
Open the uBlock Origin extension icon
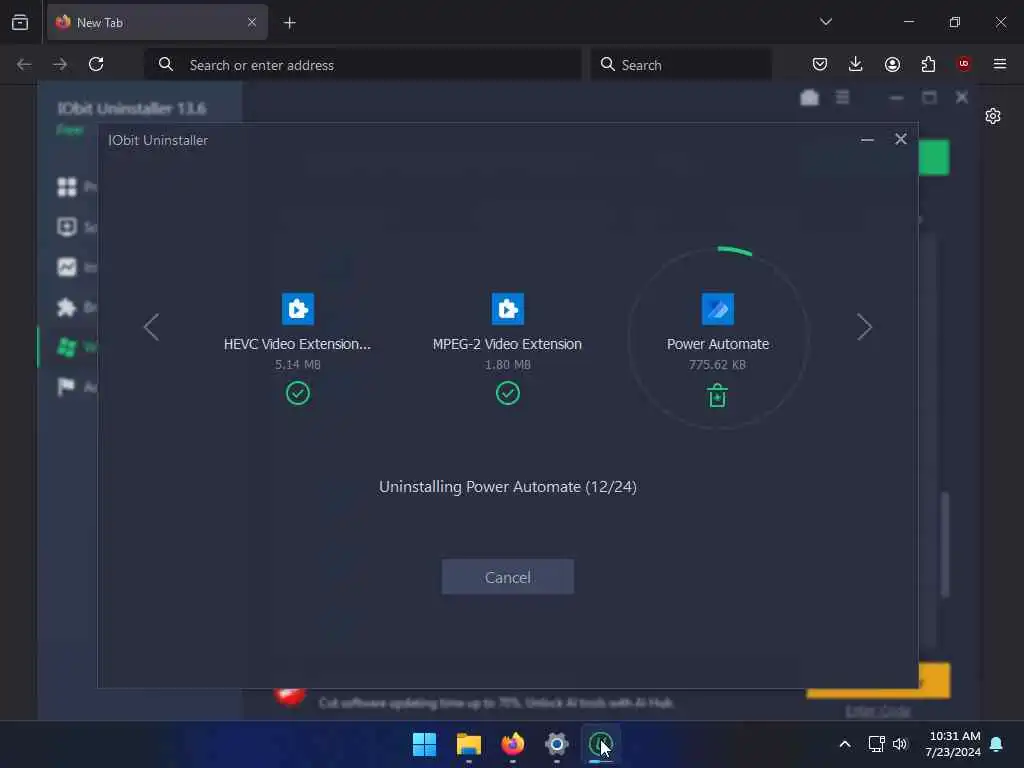click(x=963, y=63)
